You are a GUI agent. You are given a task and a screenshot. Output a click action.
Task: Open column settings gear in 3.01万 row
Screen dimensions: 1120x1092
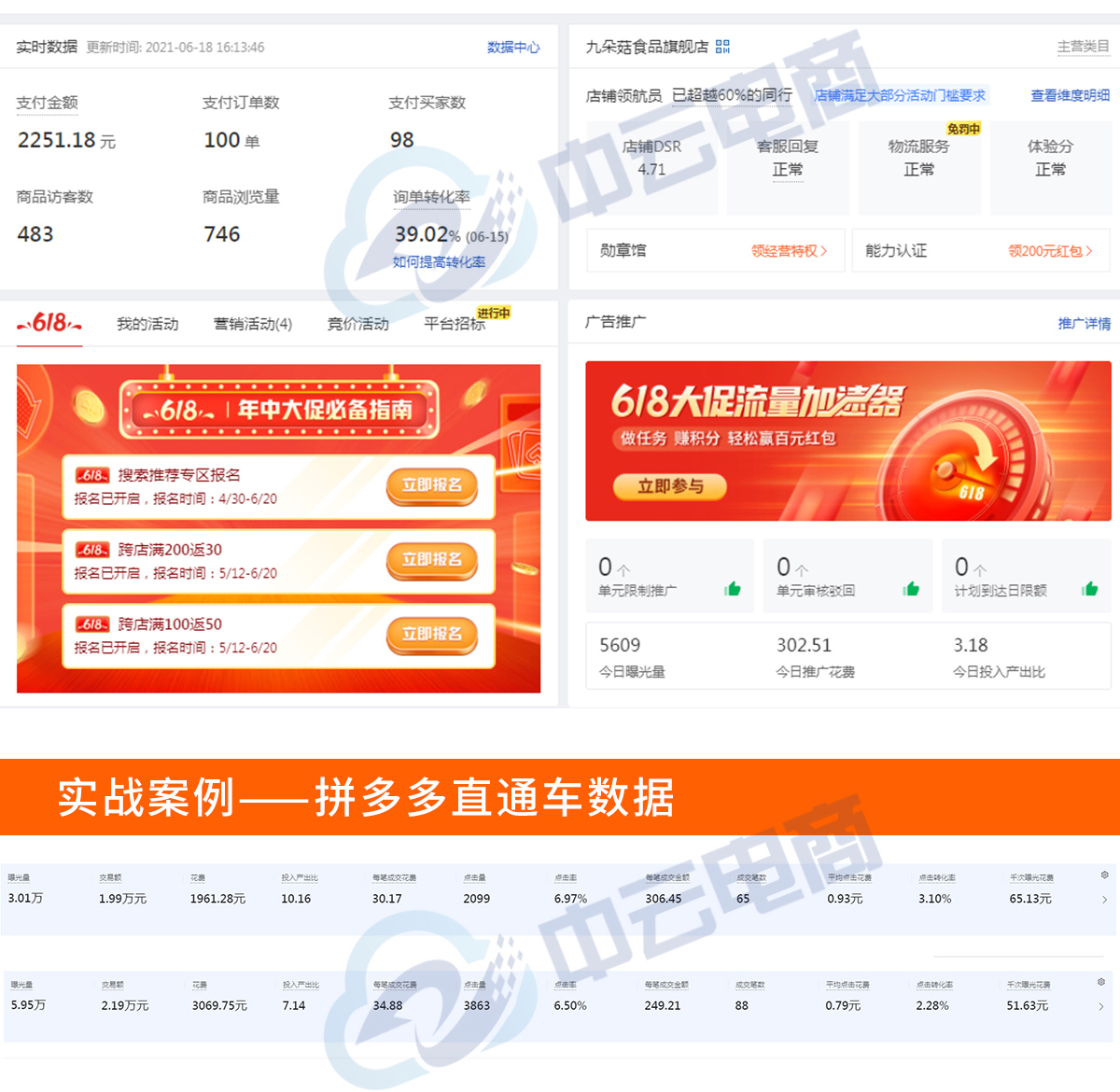[1104, 875]
